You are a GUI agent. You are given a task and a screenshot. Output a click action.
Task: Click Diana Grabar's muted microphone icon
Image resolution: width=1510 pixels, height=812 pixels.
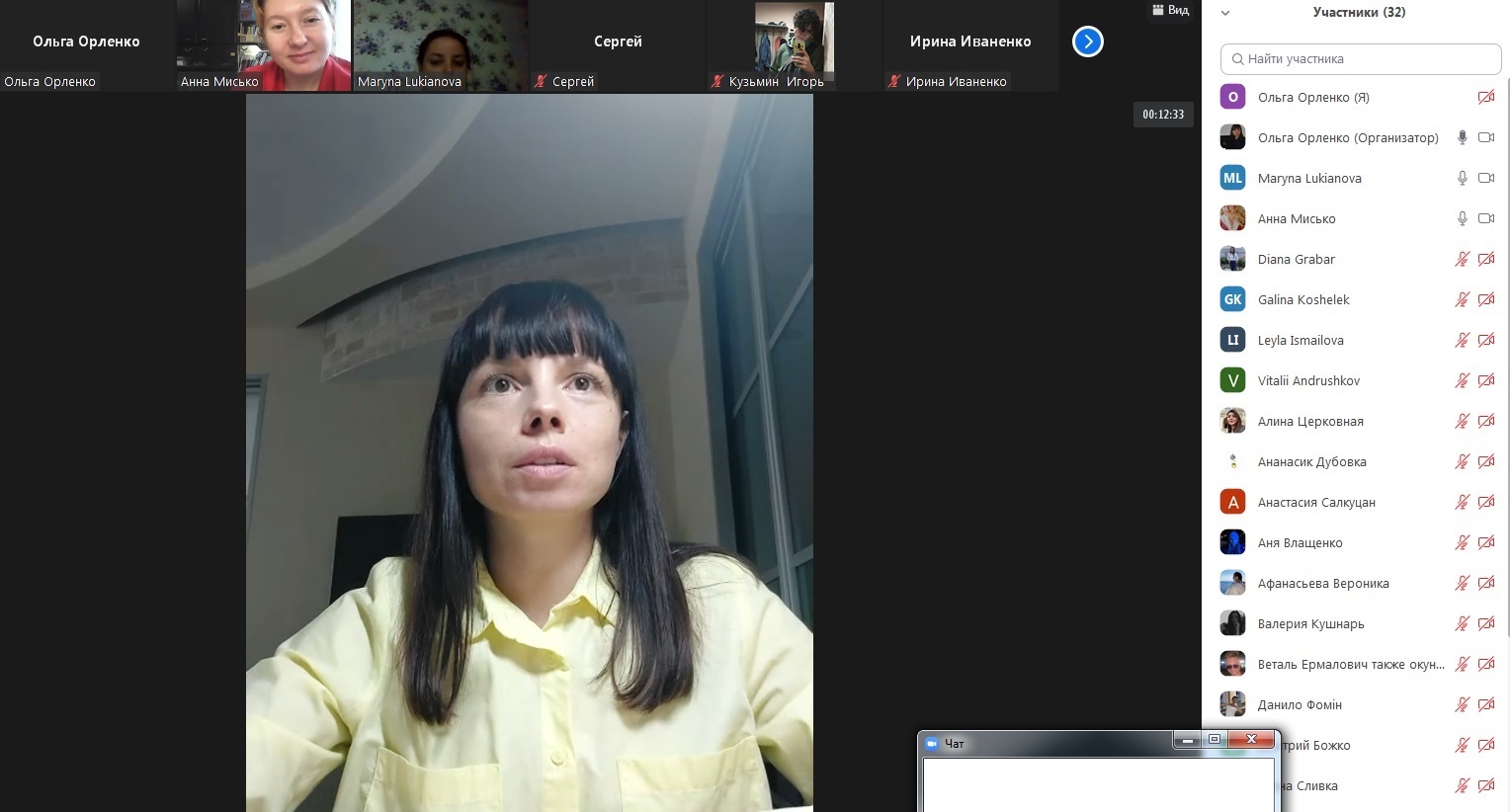pos(1462,259)
